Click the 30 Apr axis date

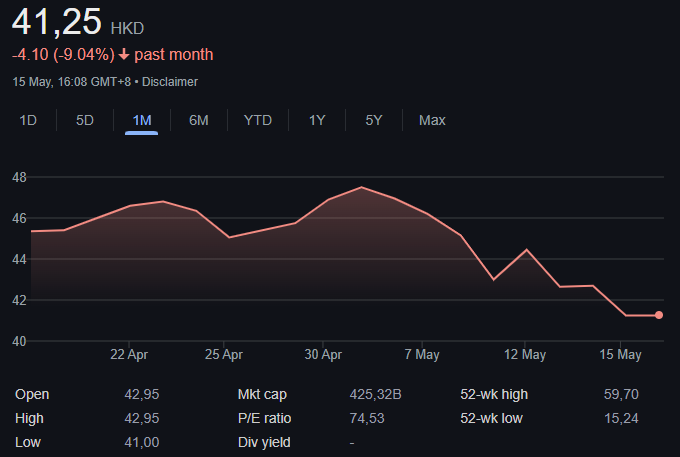pos(323,355)
